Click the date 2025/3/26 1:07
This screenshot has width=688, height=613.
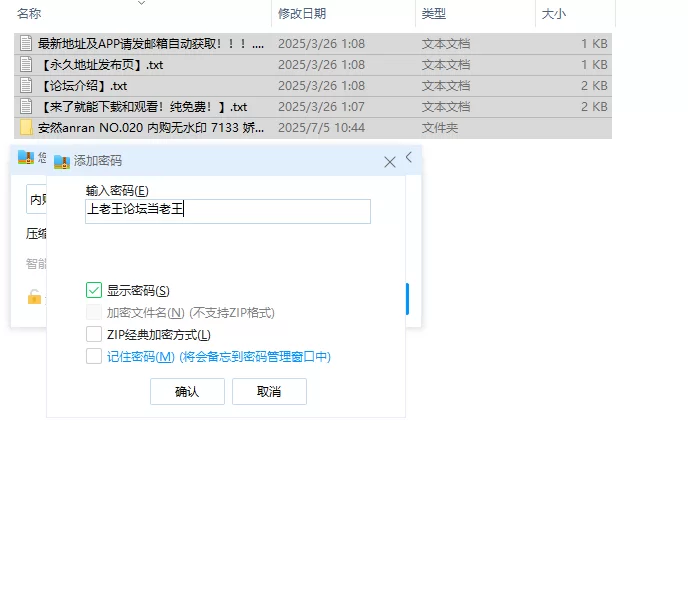tap(321, 107)
